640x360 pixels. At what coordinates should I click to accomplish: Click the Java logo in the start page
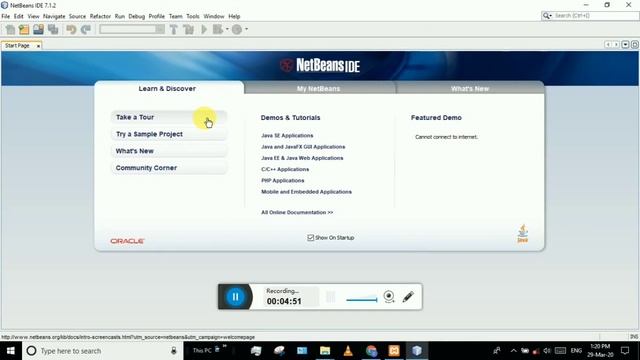523,233
